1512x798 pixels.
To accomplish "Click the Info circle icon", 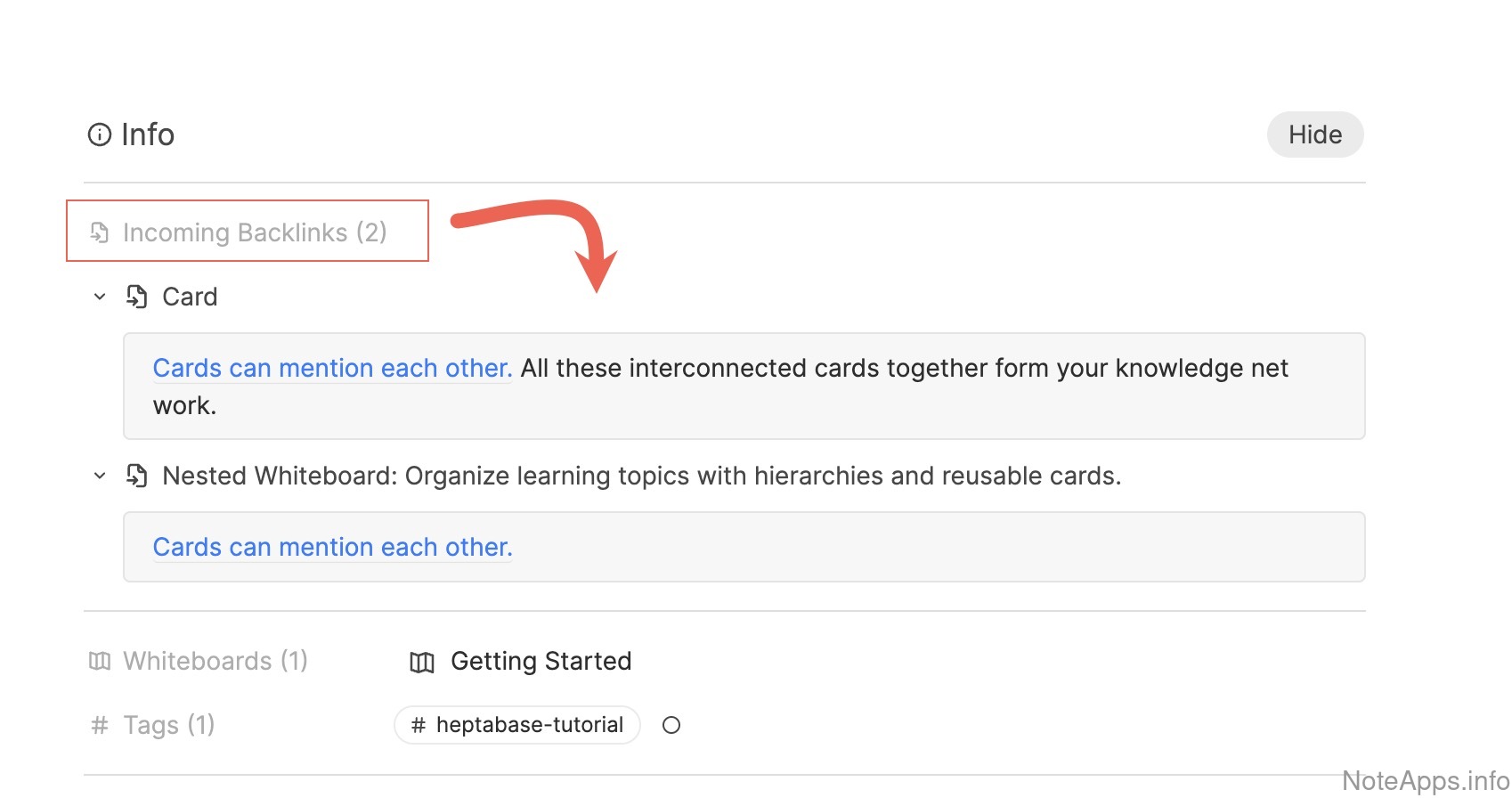I will click(x=99, y=134).
